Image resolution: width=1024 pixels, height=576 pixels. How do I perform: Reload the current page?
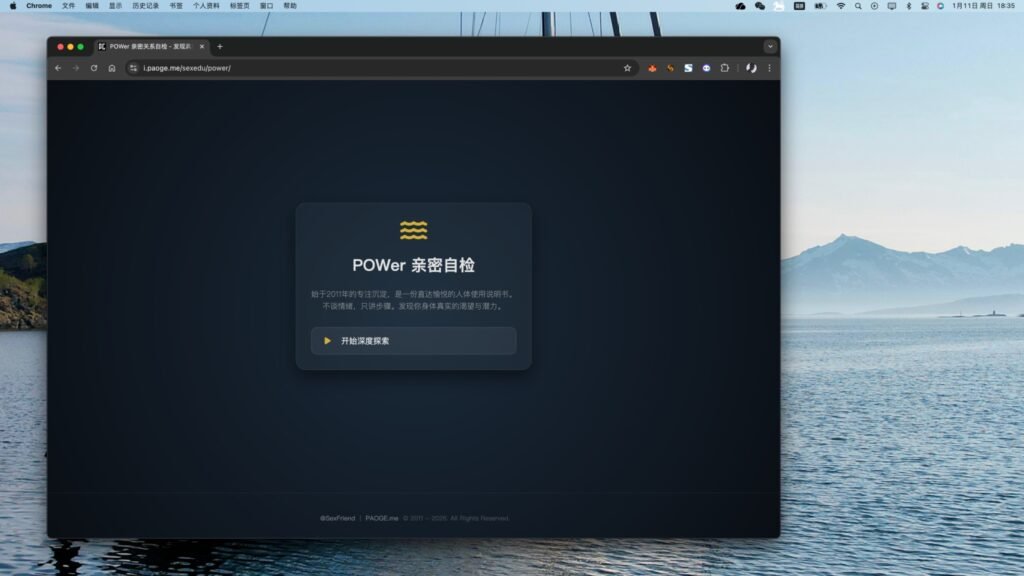point(94,68)
